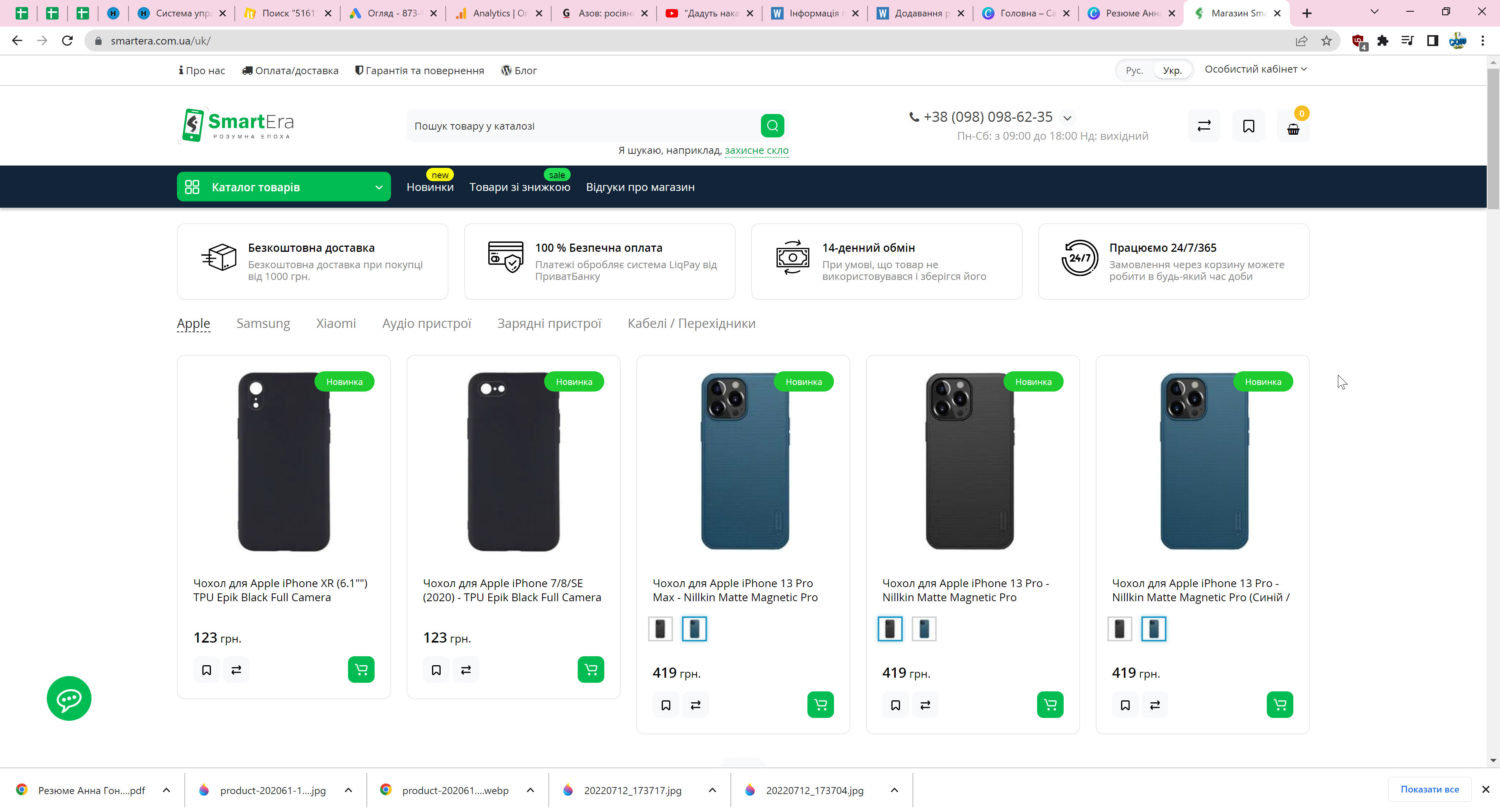The image size is (1500, 812).
Task: Open options for product-202061-1 jpg download
Action: [x=348, y=790]
